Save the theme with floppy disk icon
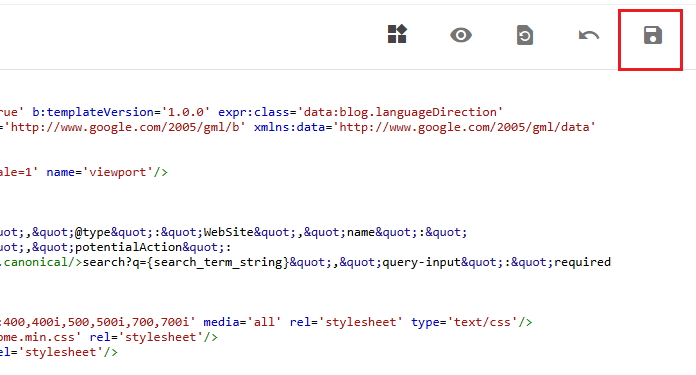Viewport: 696px width, 375px height. point(652,35)
